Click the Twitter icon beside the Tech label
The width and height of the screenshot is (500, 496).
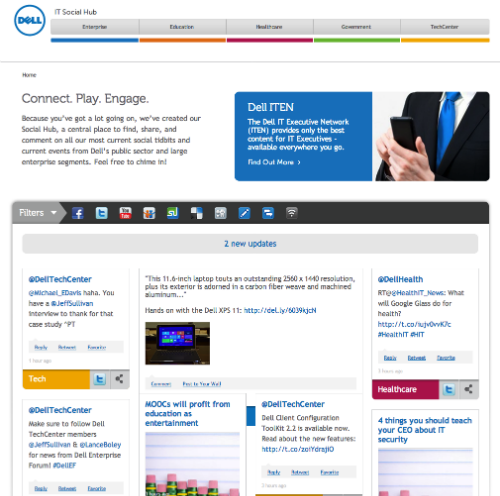[x=100, y=379]
